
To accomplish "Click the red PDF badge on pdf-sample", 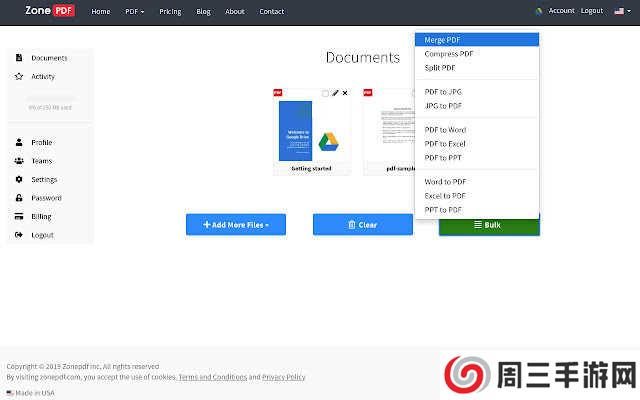I will click(x=367, y=93).
